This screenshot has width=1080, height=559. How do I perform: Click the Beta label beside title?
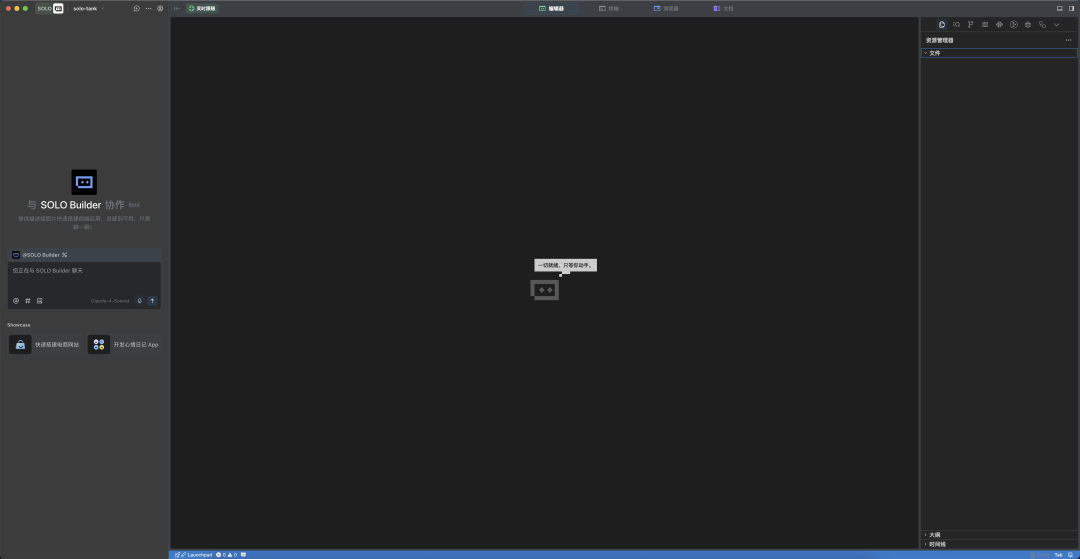coord(134,205)
